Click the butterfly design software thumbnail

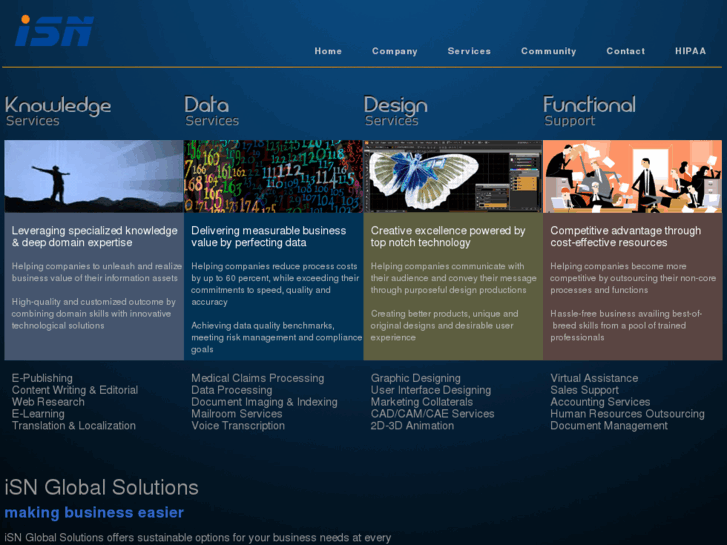tap(453, 176)
